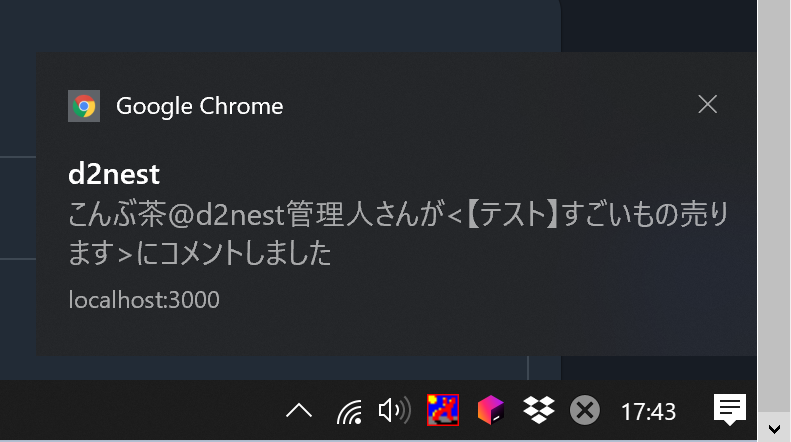The image size is (791, 442).
Task: Dismiss the Chrome notification with its X
Action: (707, 104)
